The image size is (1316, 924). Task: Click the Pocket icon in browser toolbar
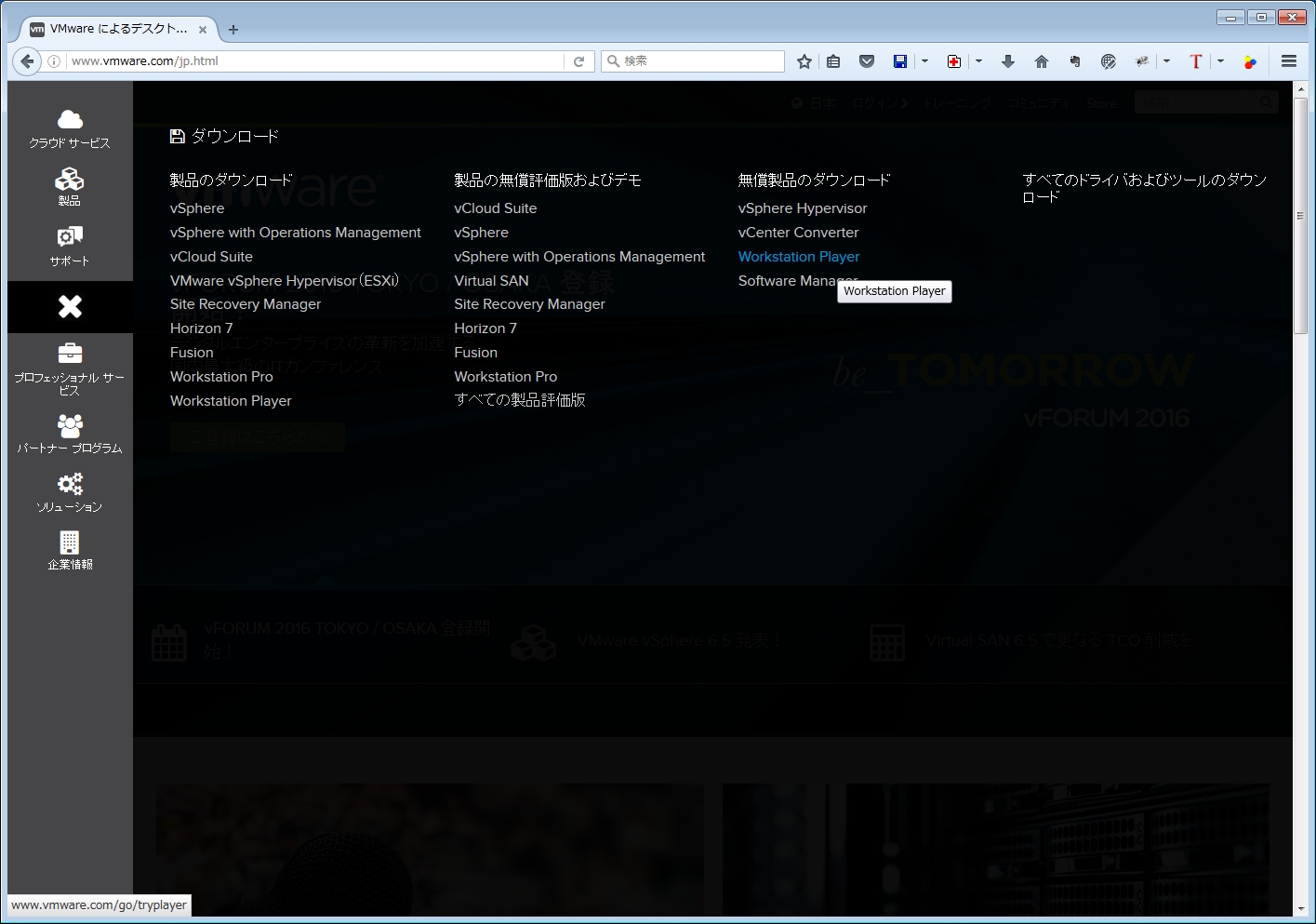point(867,61)
